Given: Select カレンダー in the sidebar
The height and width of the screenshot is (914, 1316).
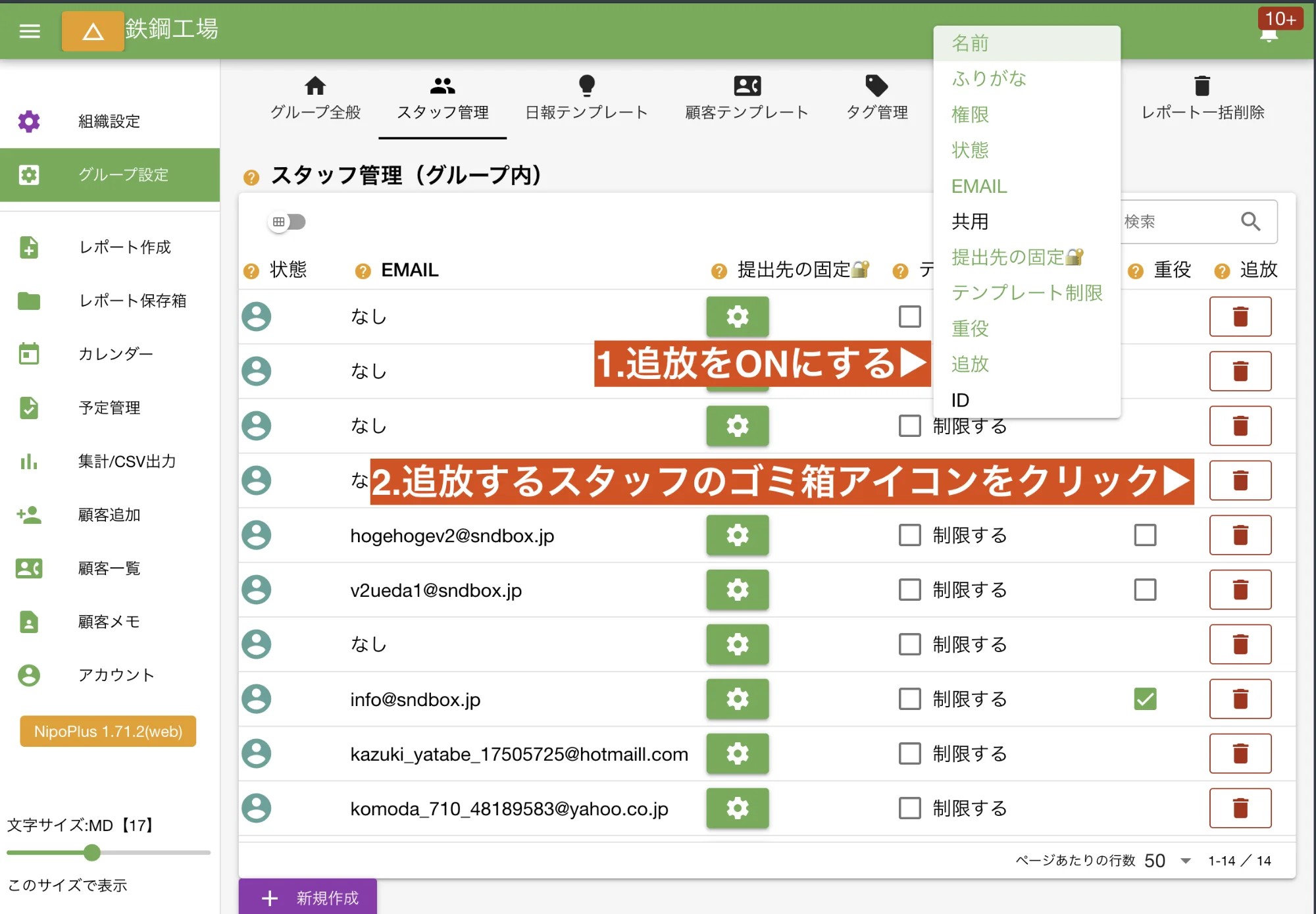Looking at the screenshot, I should pos(115,354).
